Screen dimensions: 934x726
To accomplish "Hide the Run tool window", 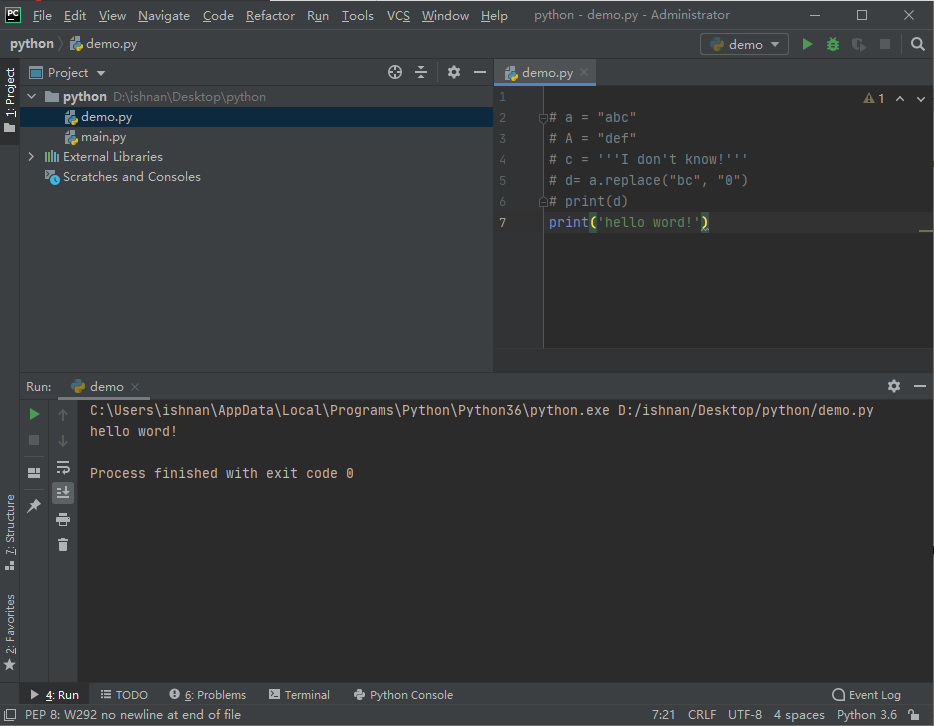I will point(920,386).
